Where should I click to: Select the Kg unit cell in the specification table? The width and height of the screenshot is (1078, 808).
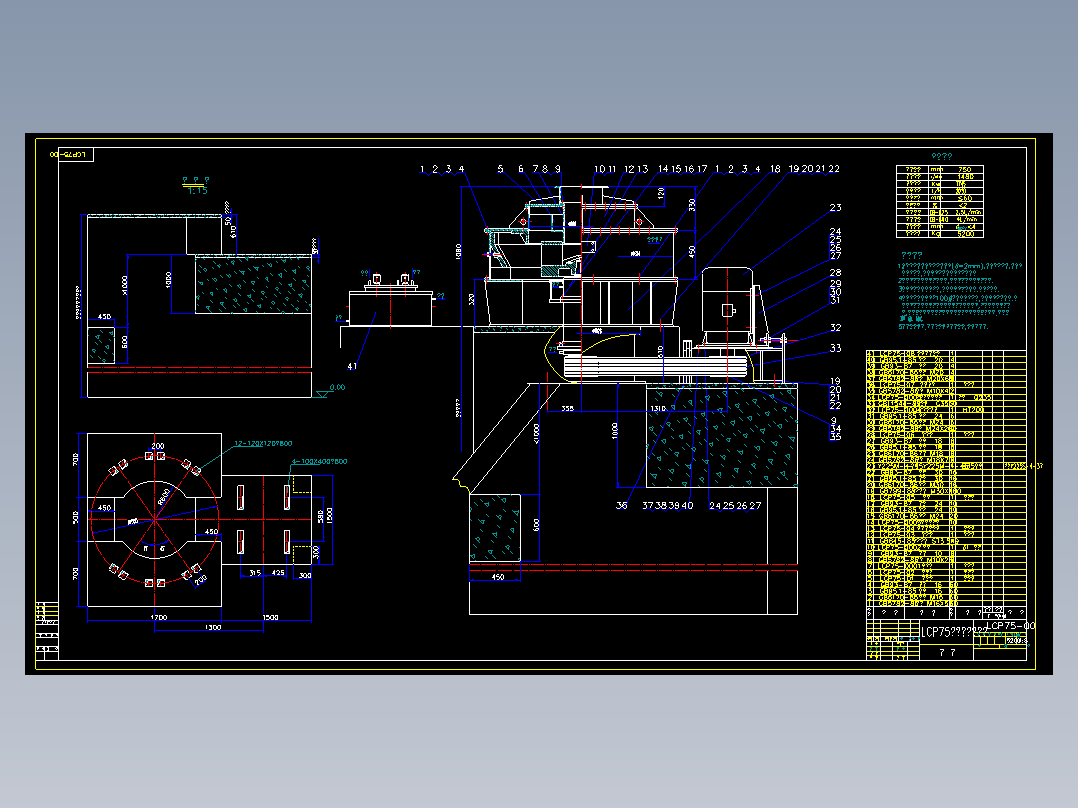coord(936,234)
